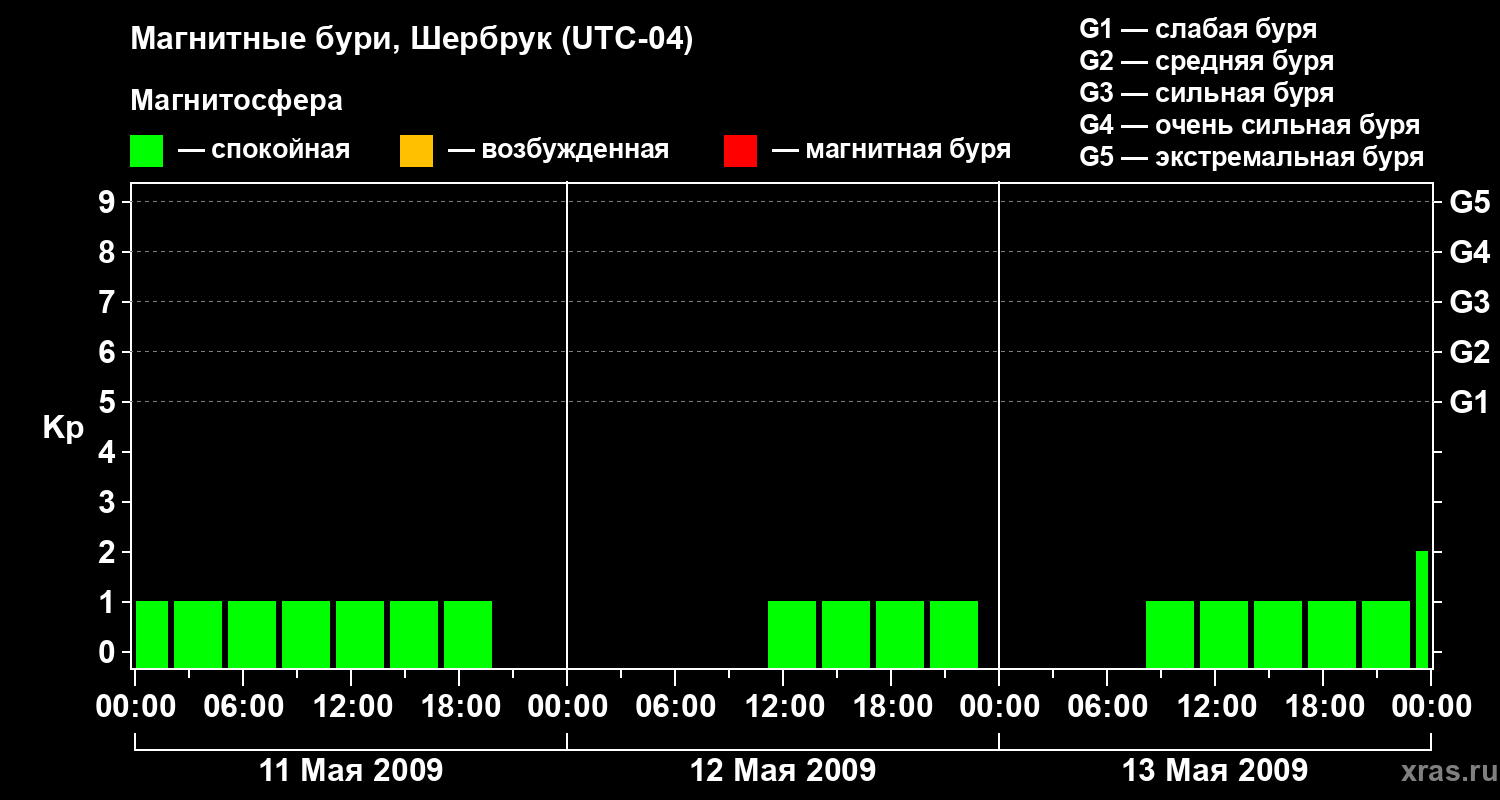Click the '12 Мая 2009' date label
Viewport: 1500px width, 800px height.
[x=783, y=771]
